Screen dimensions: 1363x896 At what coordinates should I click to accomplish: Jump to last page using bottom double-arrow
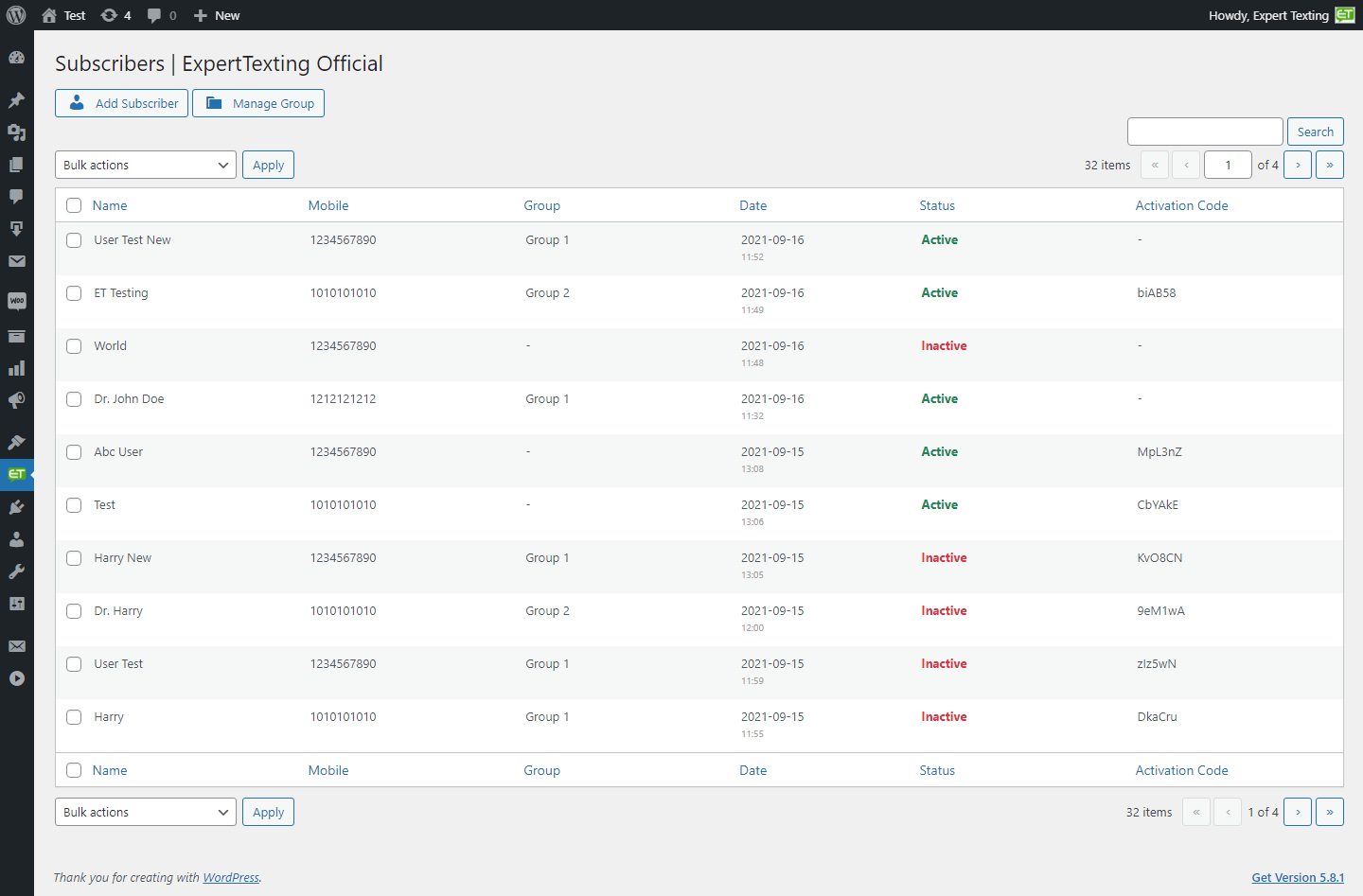click(x=1330, y=812)
